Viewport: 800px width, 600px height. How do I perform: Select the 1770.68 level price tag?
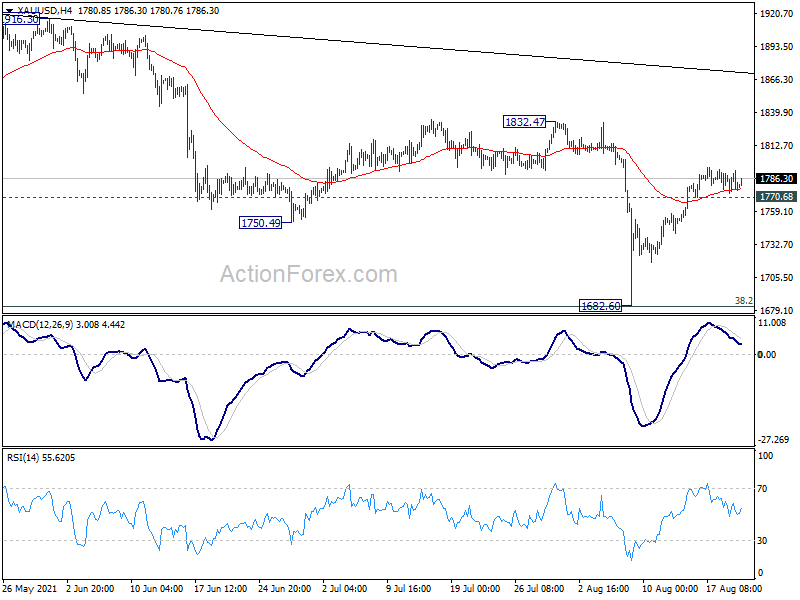tap(776, 197)
